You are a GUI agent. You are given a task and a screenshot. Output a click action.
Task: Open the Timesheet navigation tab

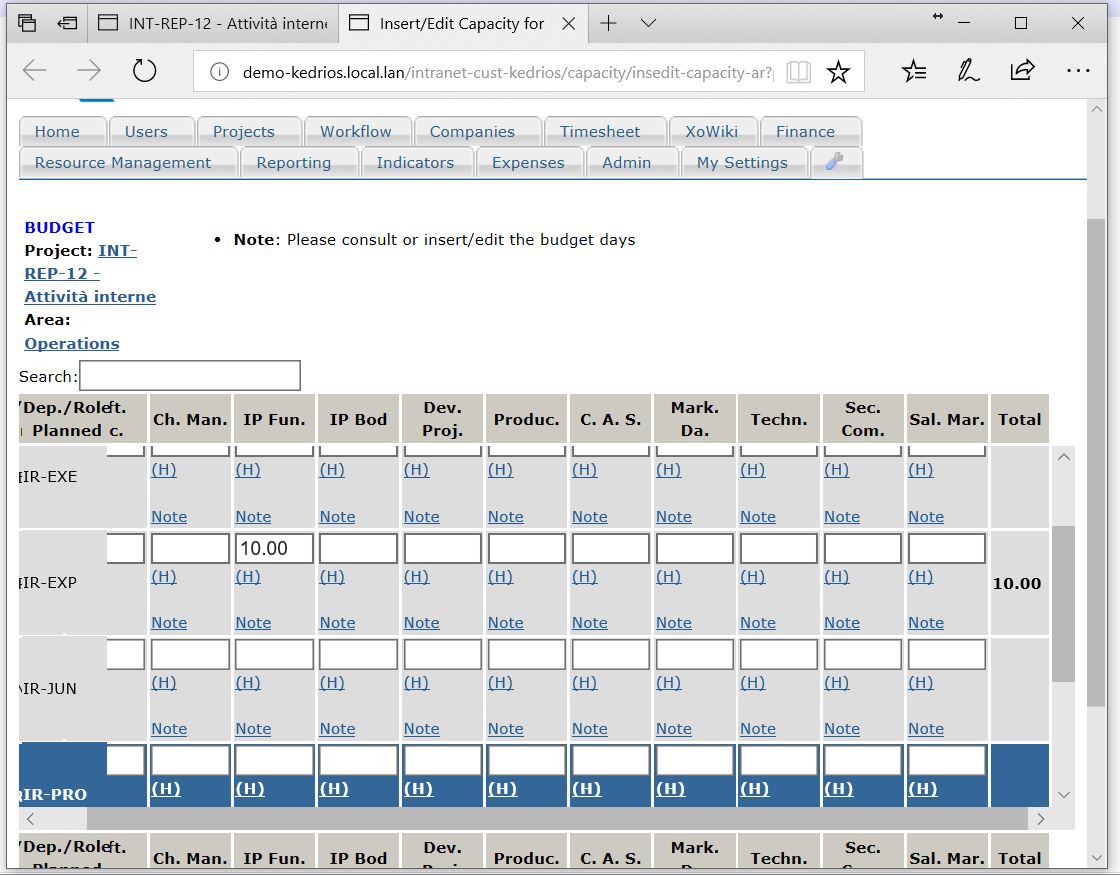coord(600,131)
